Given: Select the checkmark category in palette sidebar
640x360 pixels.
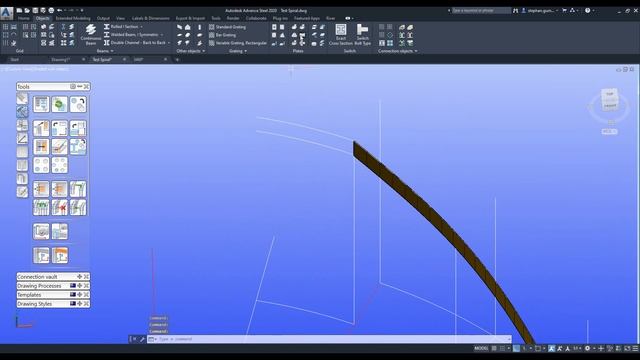Looking at the screenshot, I should click(22, 191).
